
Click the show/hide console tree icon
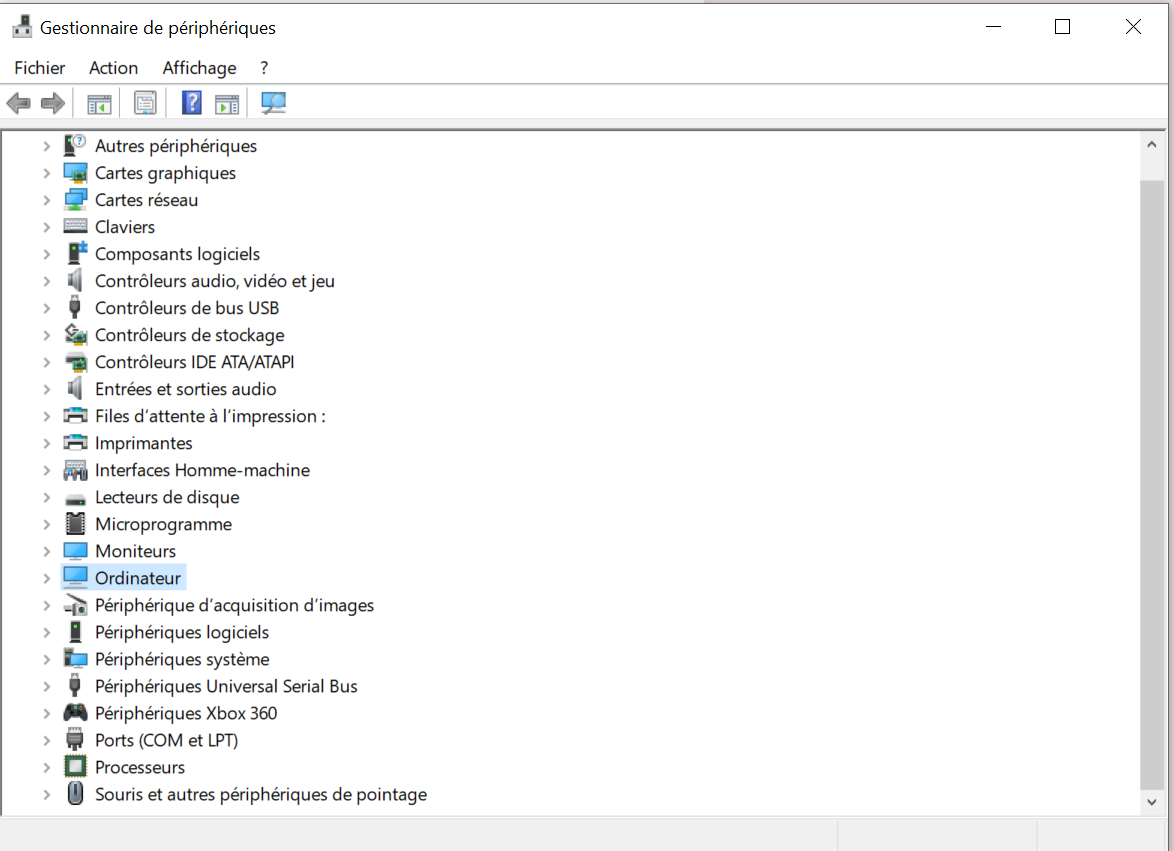[x=99, y=103]
